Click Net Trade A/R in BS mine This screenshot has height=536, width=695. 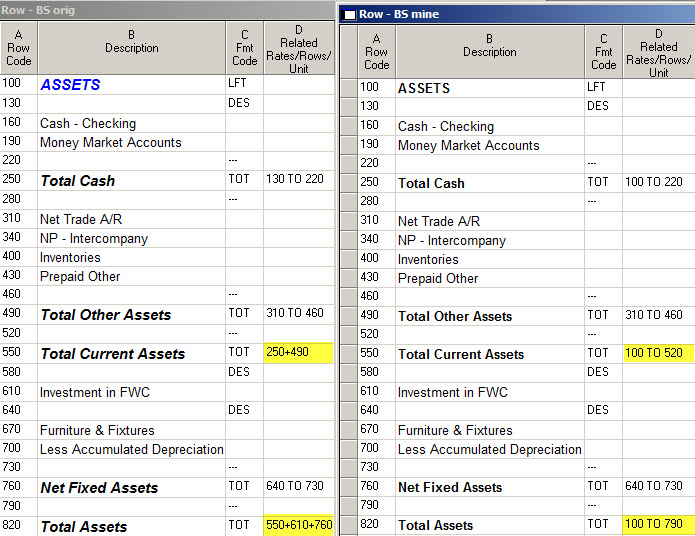[439, 221]
